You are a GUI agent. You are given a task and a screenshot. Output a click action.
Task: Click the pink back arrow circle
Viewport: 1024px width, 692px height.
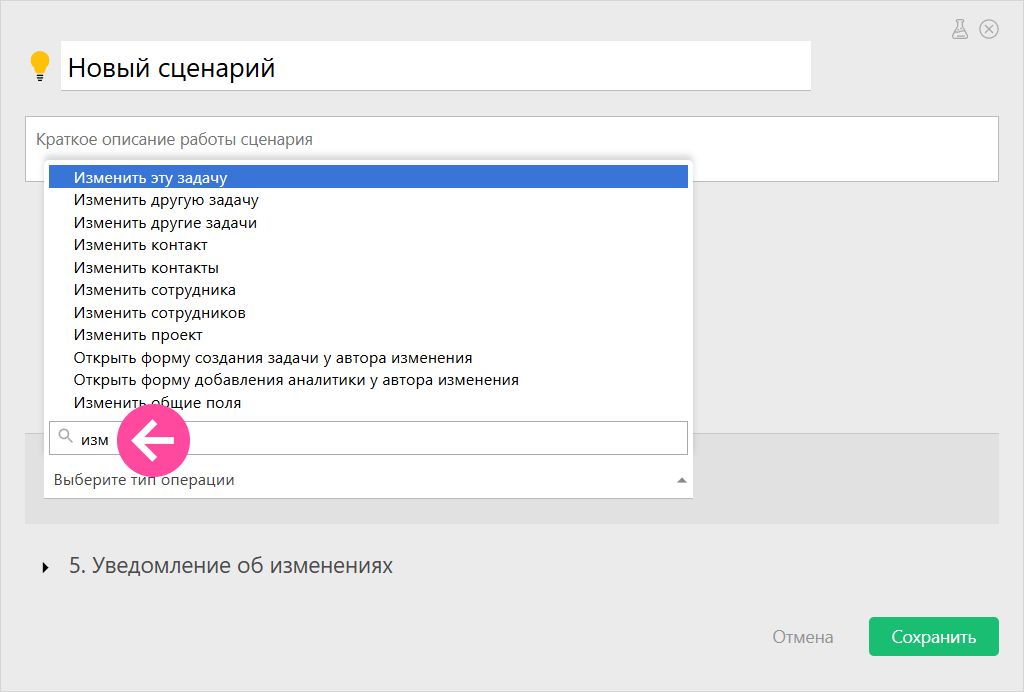point(153,440)
